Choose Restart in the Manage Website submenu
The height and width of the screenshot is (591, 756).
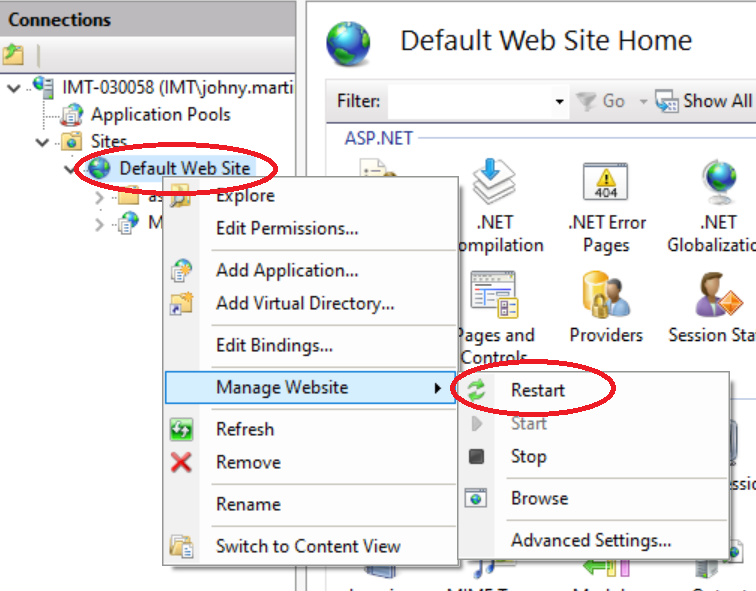[x=538, y=390]
